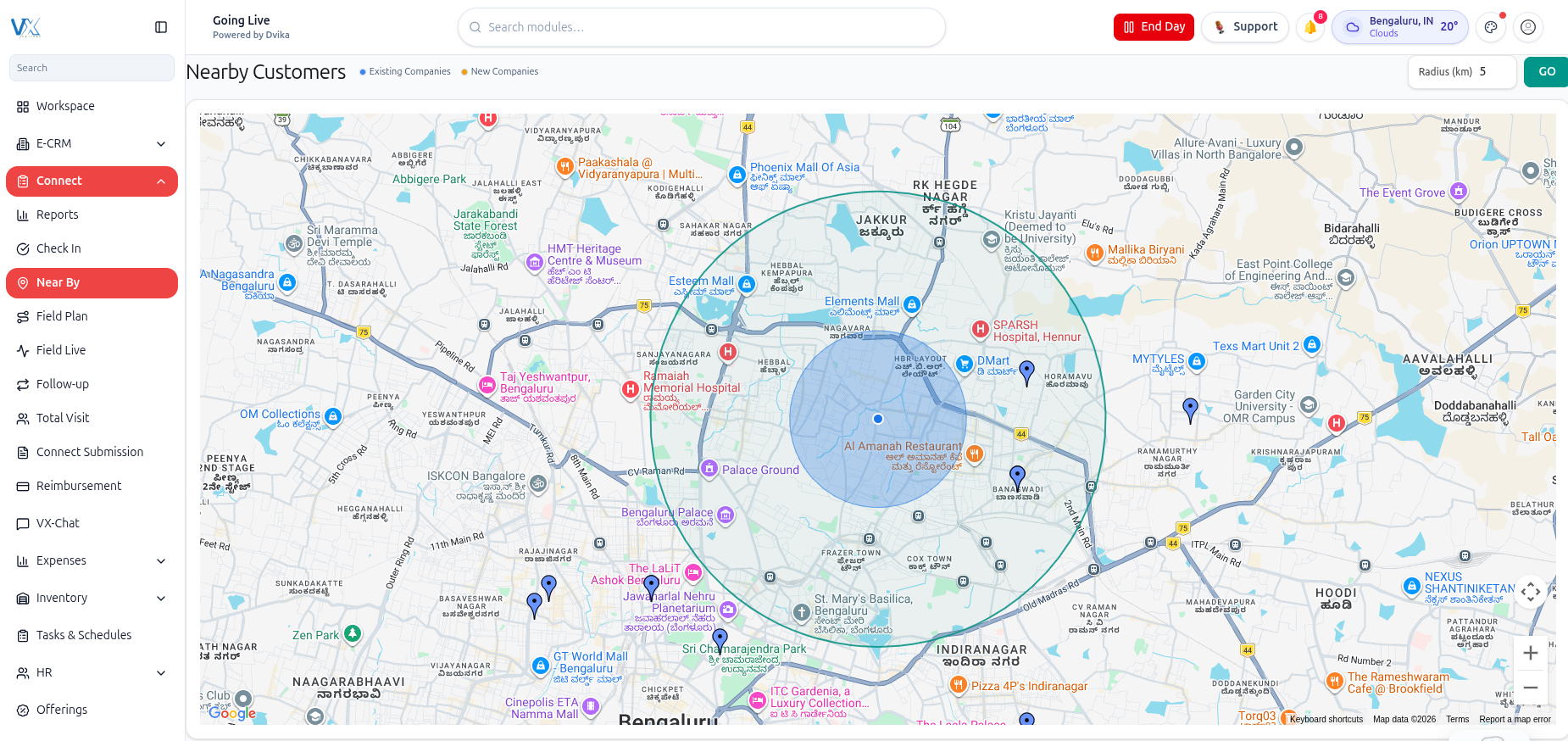Click the VX logo
Screen dimensions: 1568x741
(25, 27)
